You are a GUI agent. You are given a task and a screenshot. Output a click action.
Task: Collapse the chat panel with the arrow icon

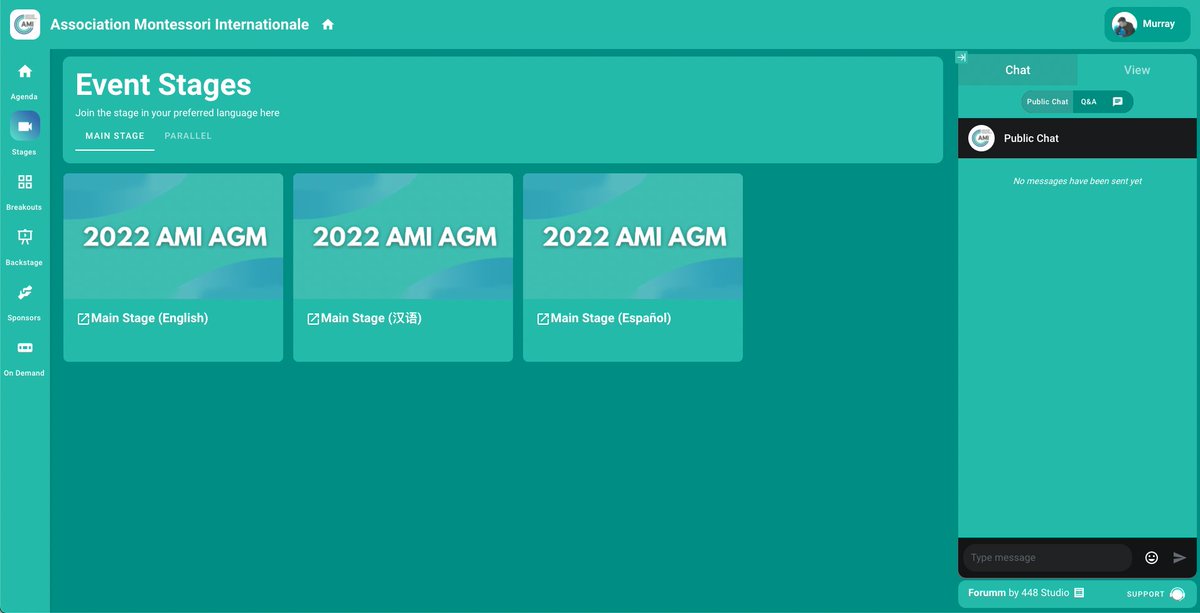pyautogui.click(x=962, y=58)
